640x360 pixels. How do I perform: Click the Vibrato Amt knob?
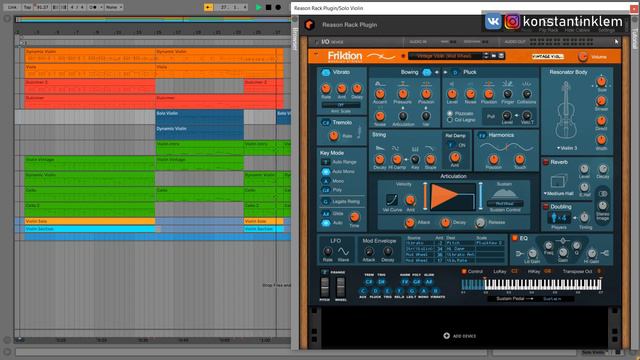342,89
